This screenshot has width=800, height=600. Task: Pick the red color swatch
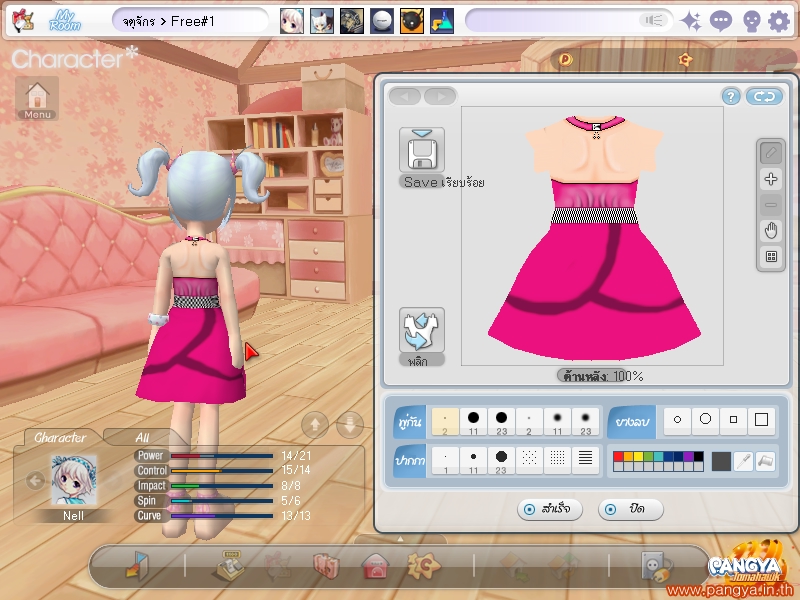[618, 456]
